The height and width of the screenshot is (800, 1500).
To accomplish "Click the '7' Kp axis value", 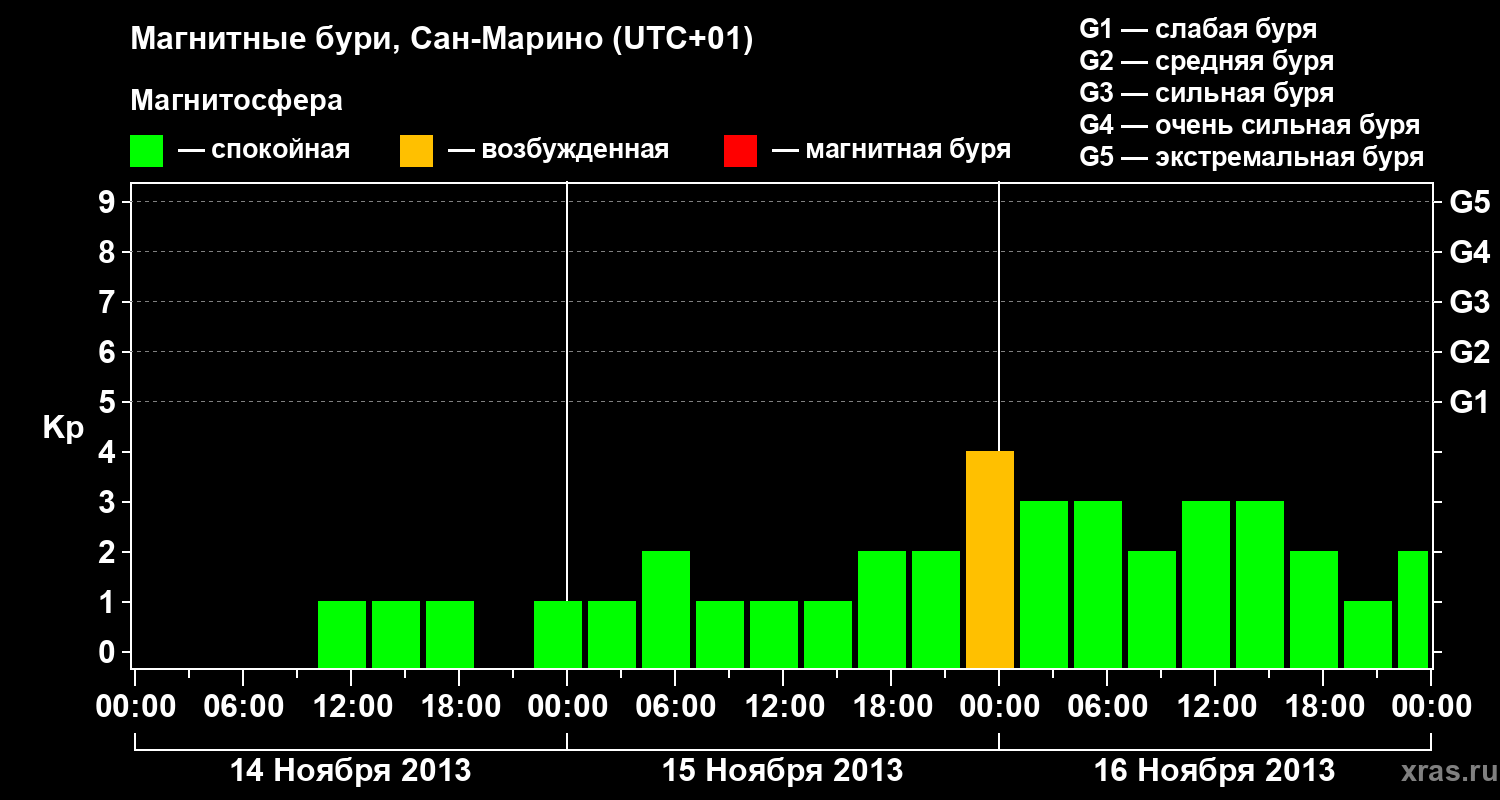I will [109, 302].
